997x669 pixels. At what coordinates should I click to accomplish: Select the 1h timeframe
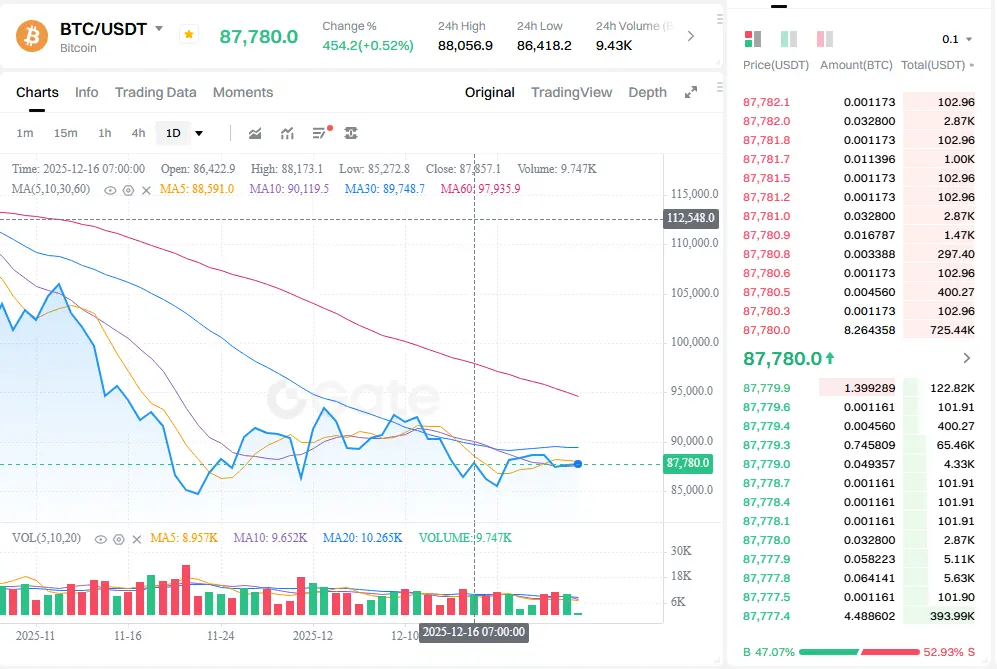[105, 133]
